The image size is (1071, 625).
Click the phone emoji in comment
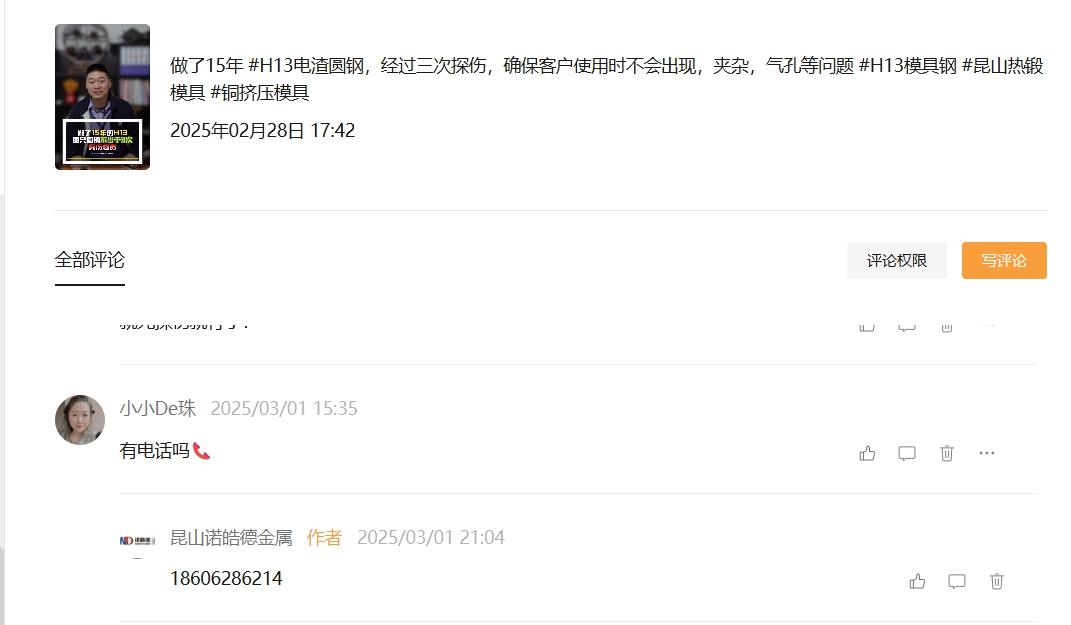201,451
